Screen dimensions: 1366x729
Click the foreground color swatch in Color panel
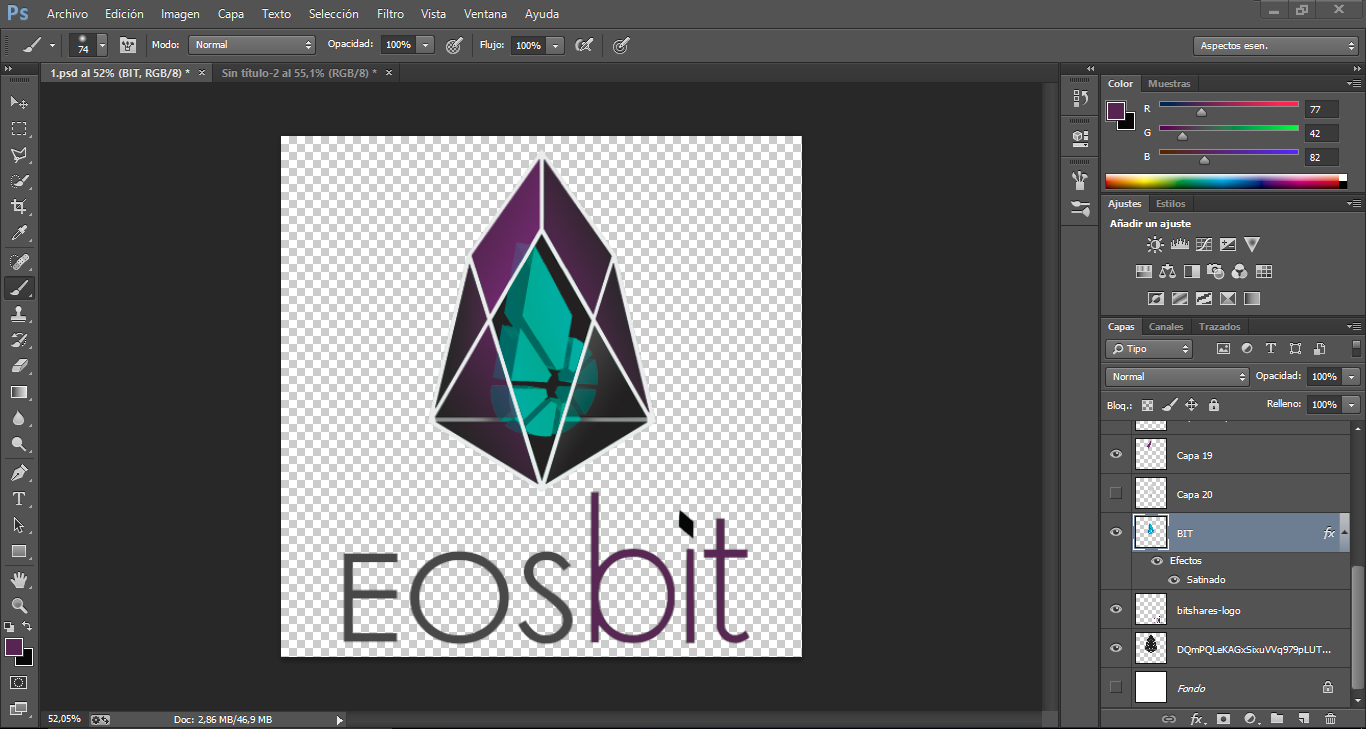pyautogui.click(x=1116, y=111)
